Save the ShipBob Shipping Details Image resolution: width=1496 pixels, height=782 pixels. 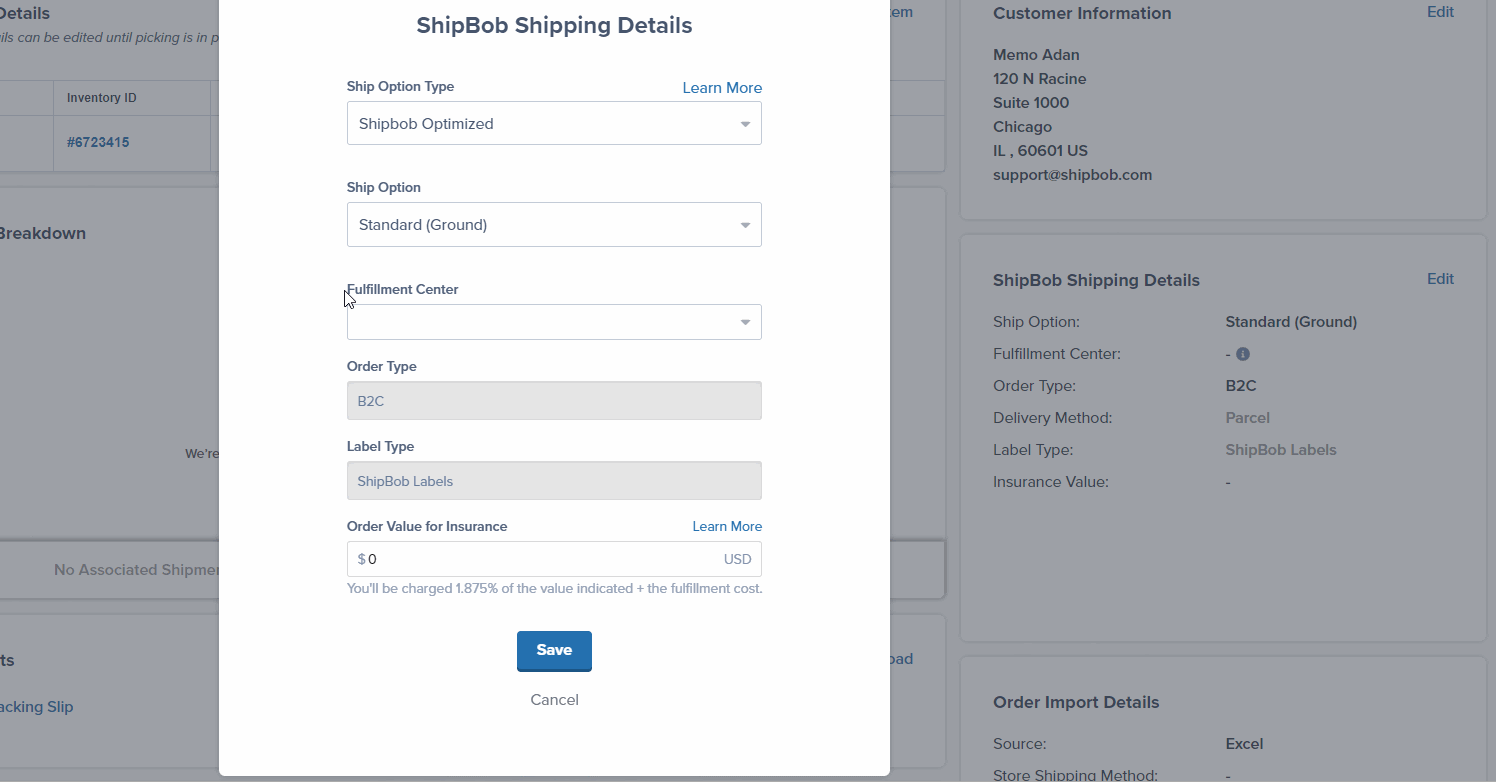[x=554, y=650]
